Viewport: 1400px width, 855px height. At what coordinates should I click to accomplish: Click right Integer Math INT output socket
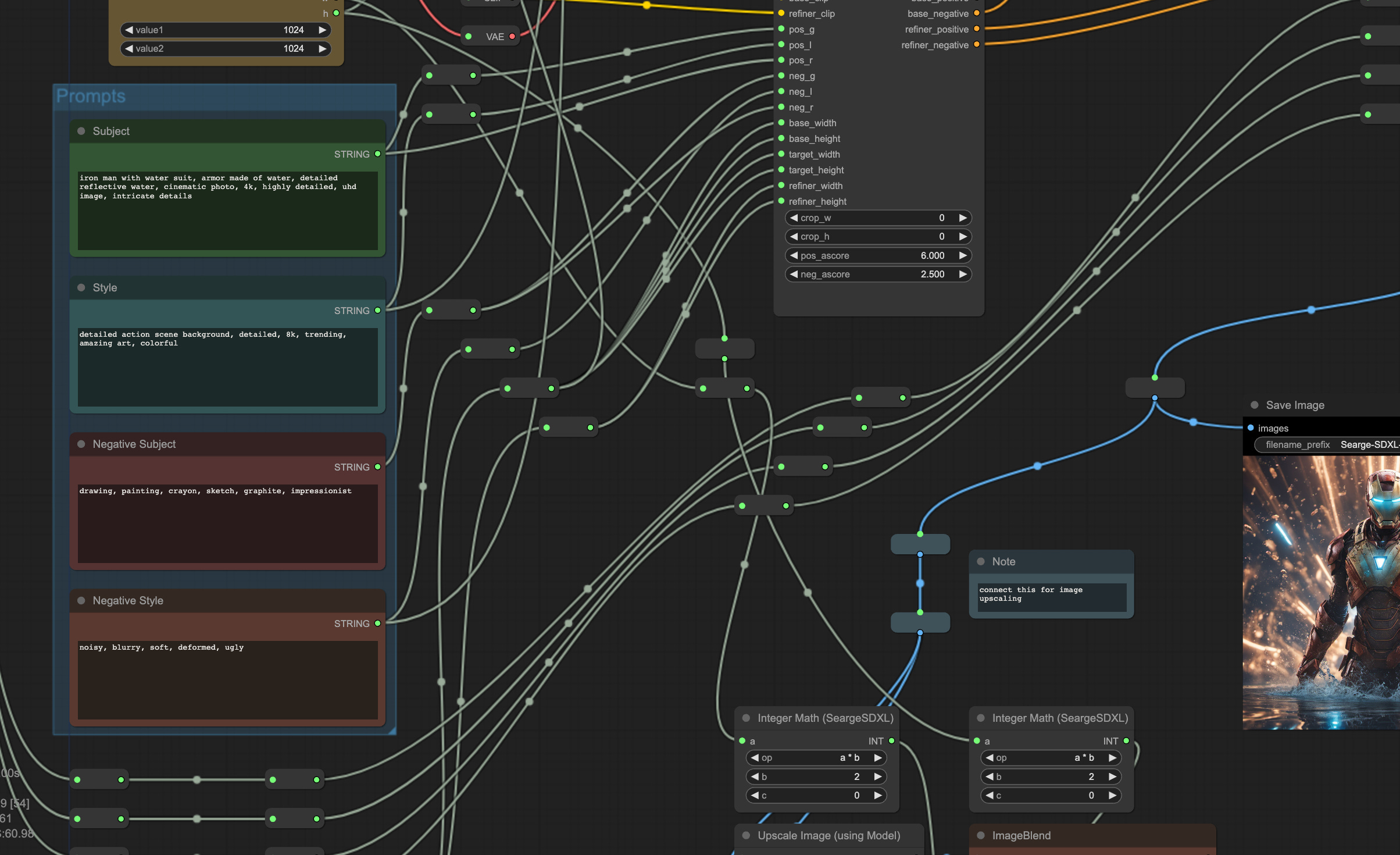point(1126,740)
